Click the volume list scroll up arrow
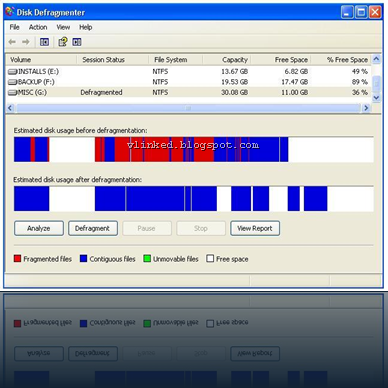Image resolution: width=388 pixels, height=388 pixels. 376,59
